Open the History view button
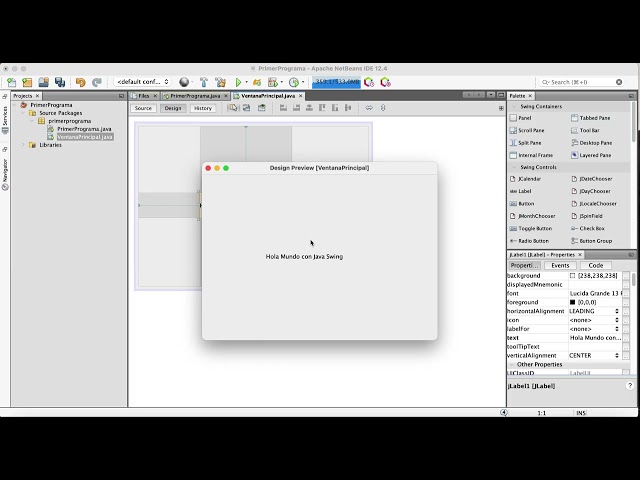This screenshot has width=640, height=480. click(x=203, y=108)
